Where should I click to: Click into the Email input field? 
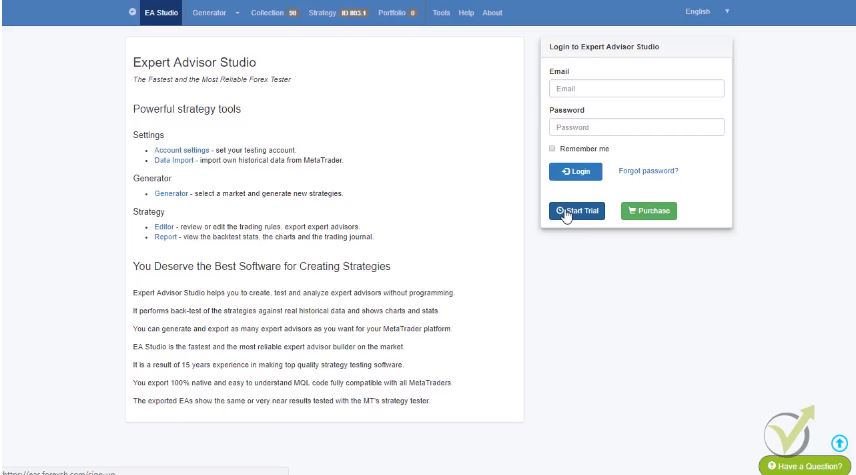(x=636, y=89)
